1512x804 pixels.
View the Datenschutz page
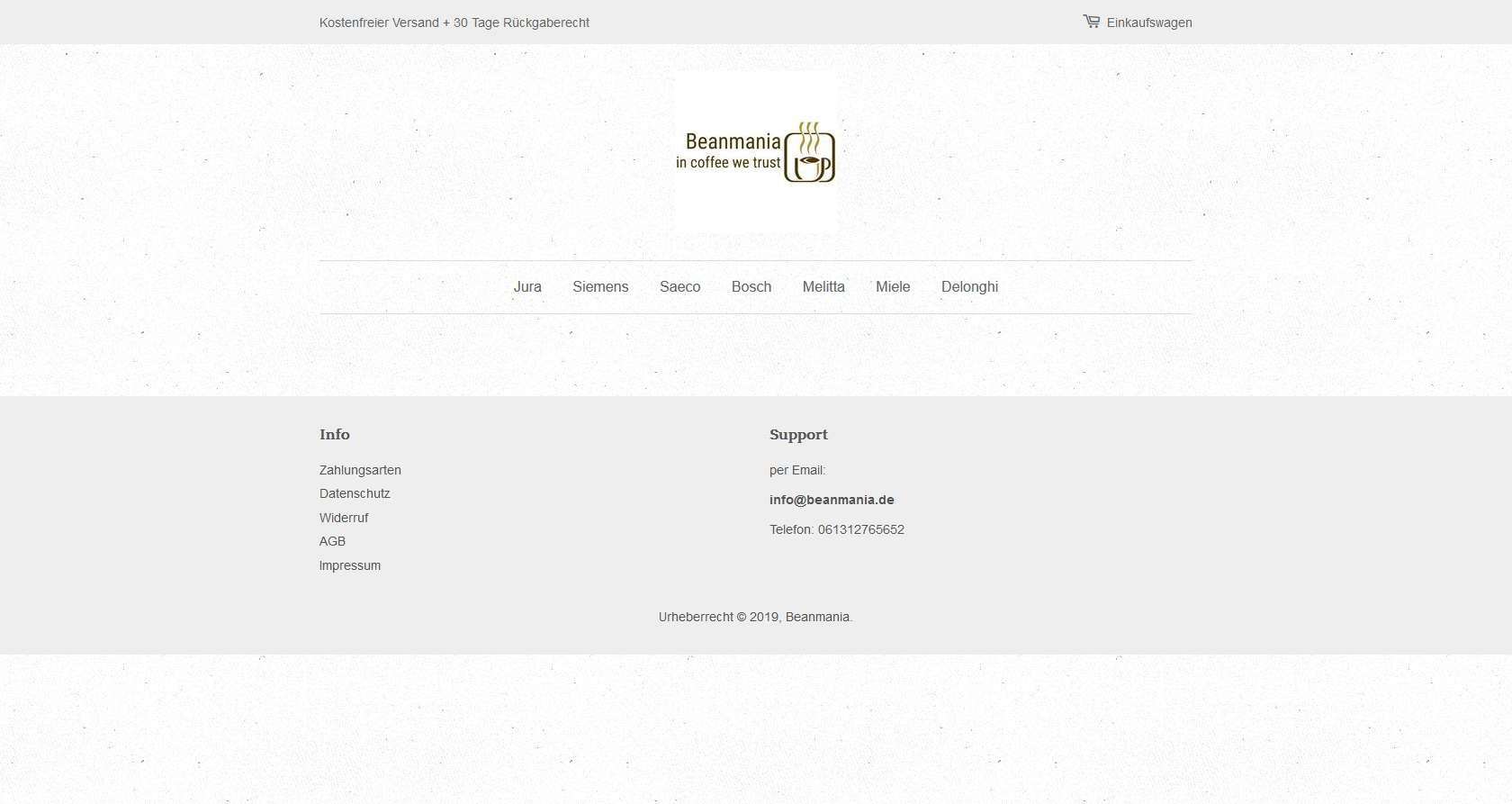[x=355, y=493]
